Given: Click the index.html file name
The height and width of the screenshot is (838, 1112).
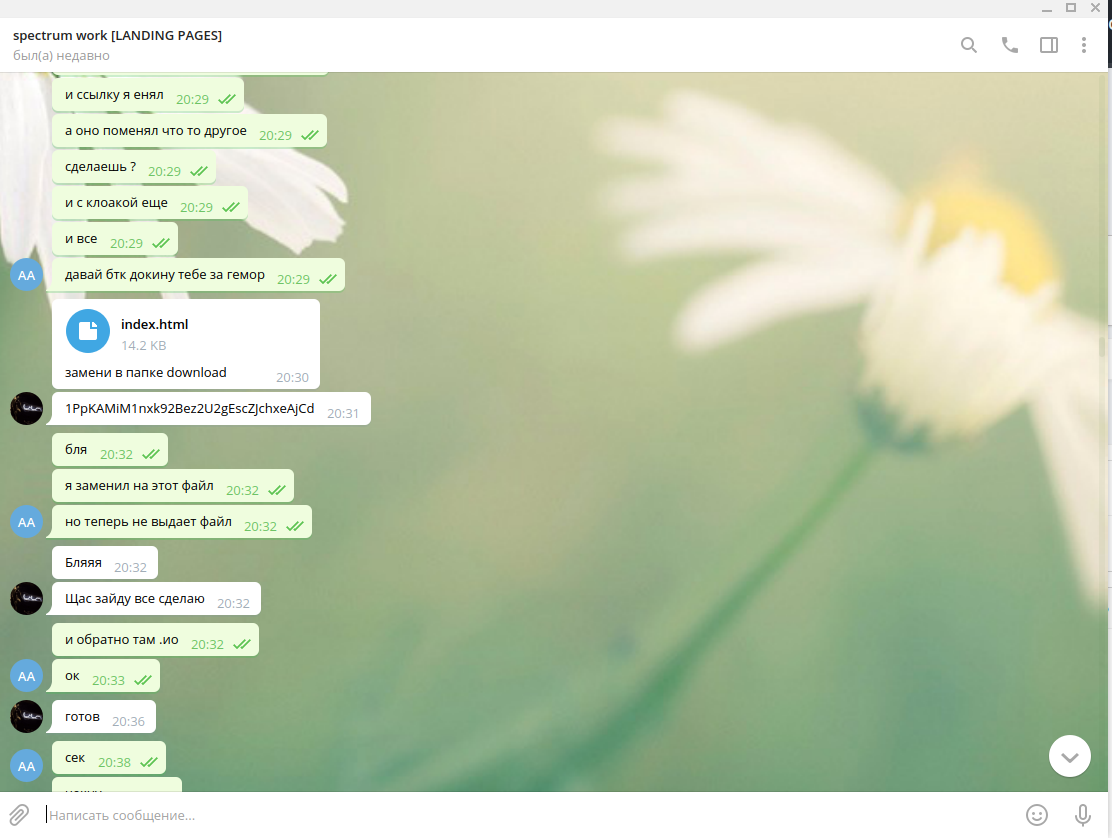Looking at the screenshot, I should (155, 325).
